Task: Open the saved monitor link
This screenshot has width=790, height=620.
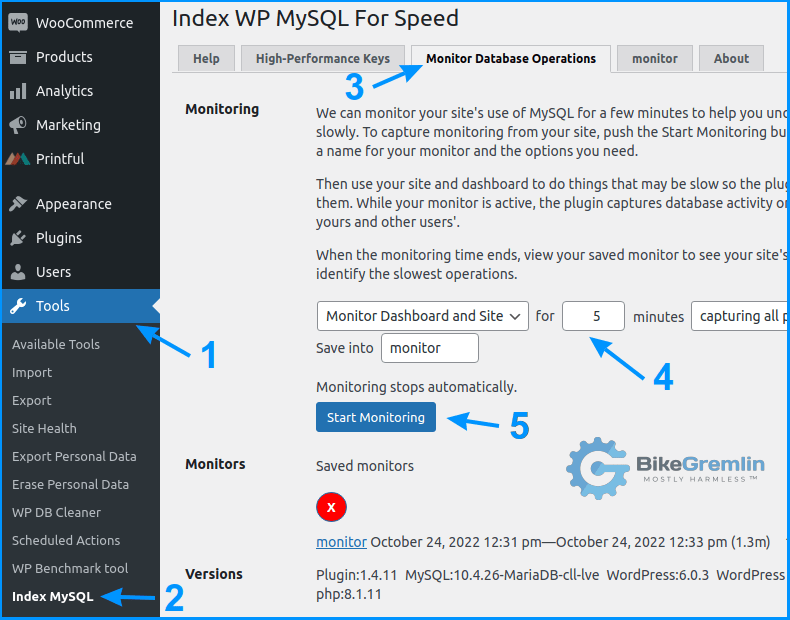Action: [341, 542]
